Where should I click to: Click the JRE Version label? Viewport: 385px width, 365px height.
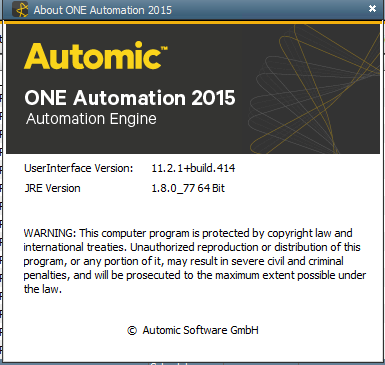click(52, 188)
